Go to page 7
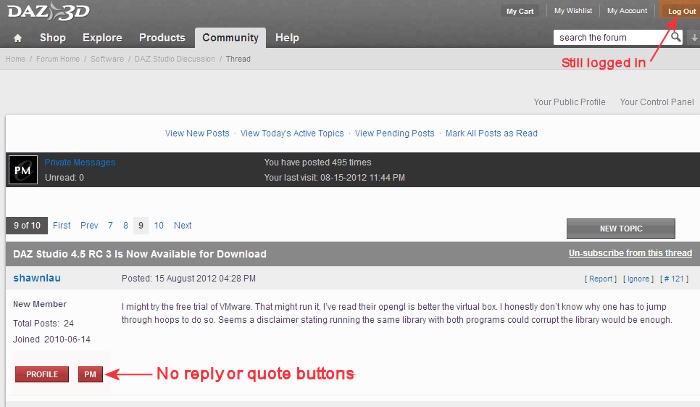Viewport: 700px width, 407px height. pos(110,225)
